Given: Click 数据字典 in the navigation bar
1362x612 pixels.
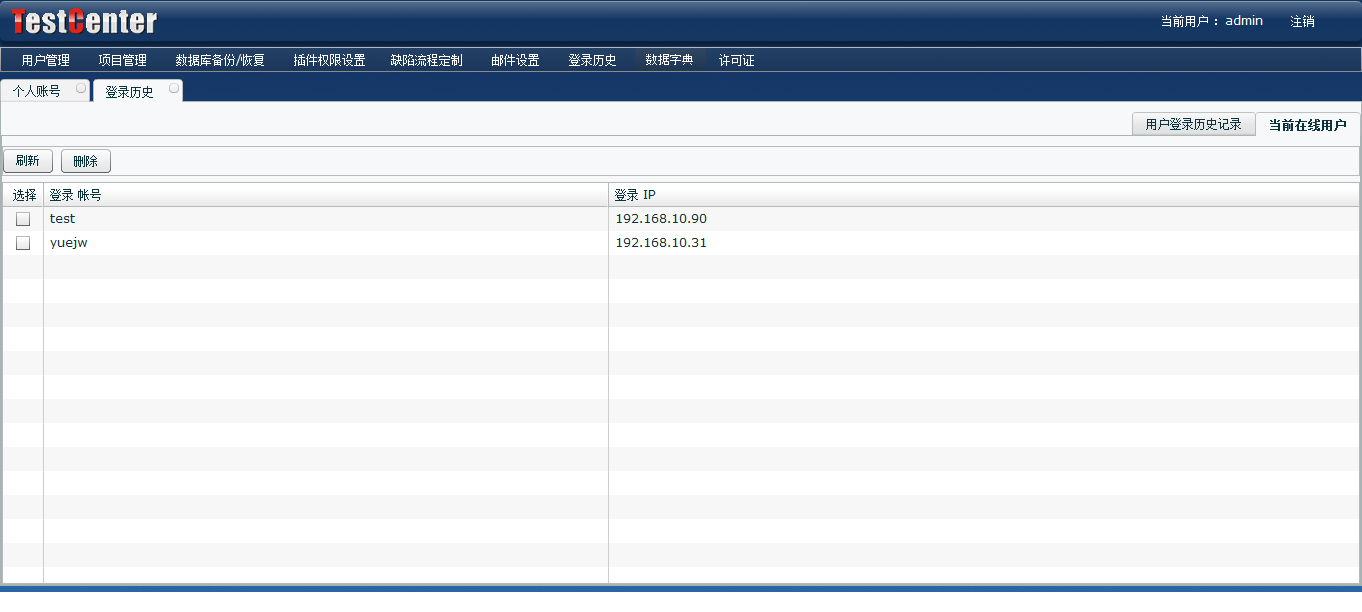Looking at the screenshot, I should pos(669,60).
